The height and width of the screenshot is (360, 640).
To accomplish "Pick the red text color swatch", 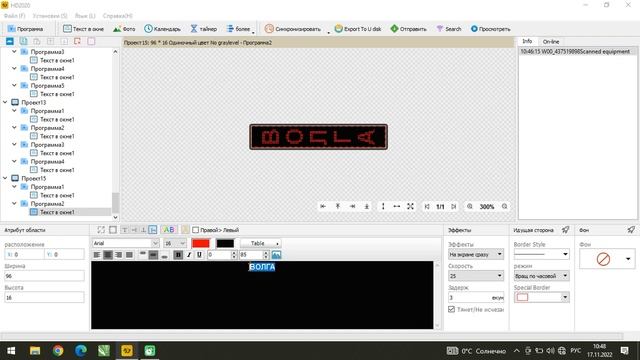I will click(x=201, y=243).
